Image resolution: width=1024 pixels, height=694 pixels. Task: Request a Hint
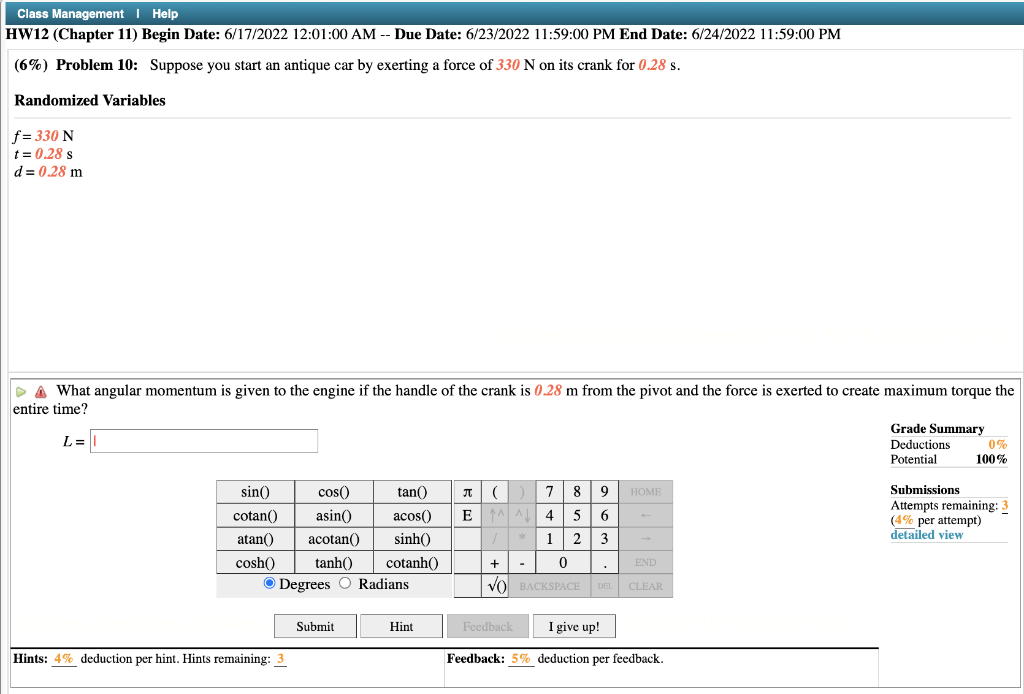400,626
